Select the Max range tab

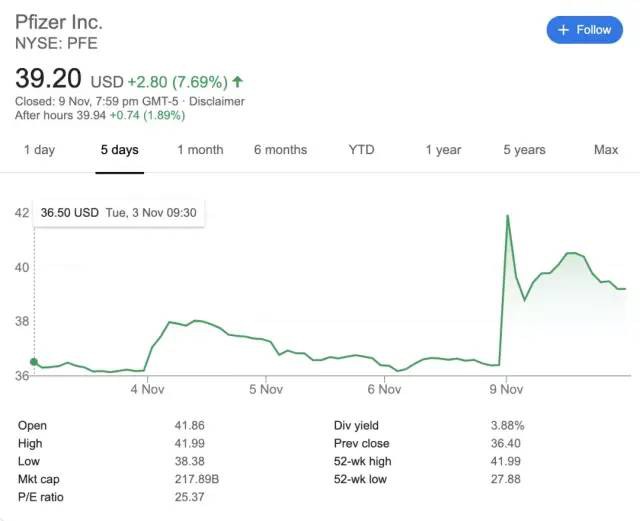point(606,150)
